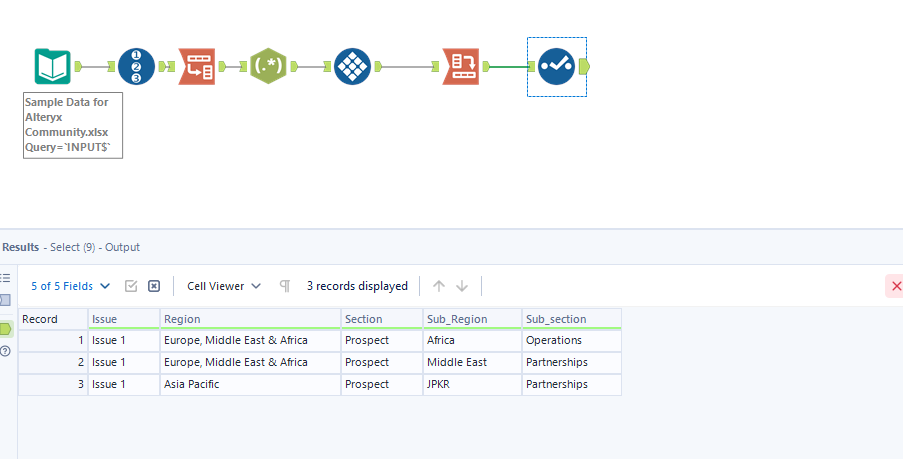Check all fields in results toolbar
Viewport: 903px width, 459px height.
click(x=131, y=286)
